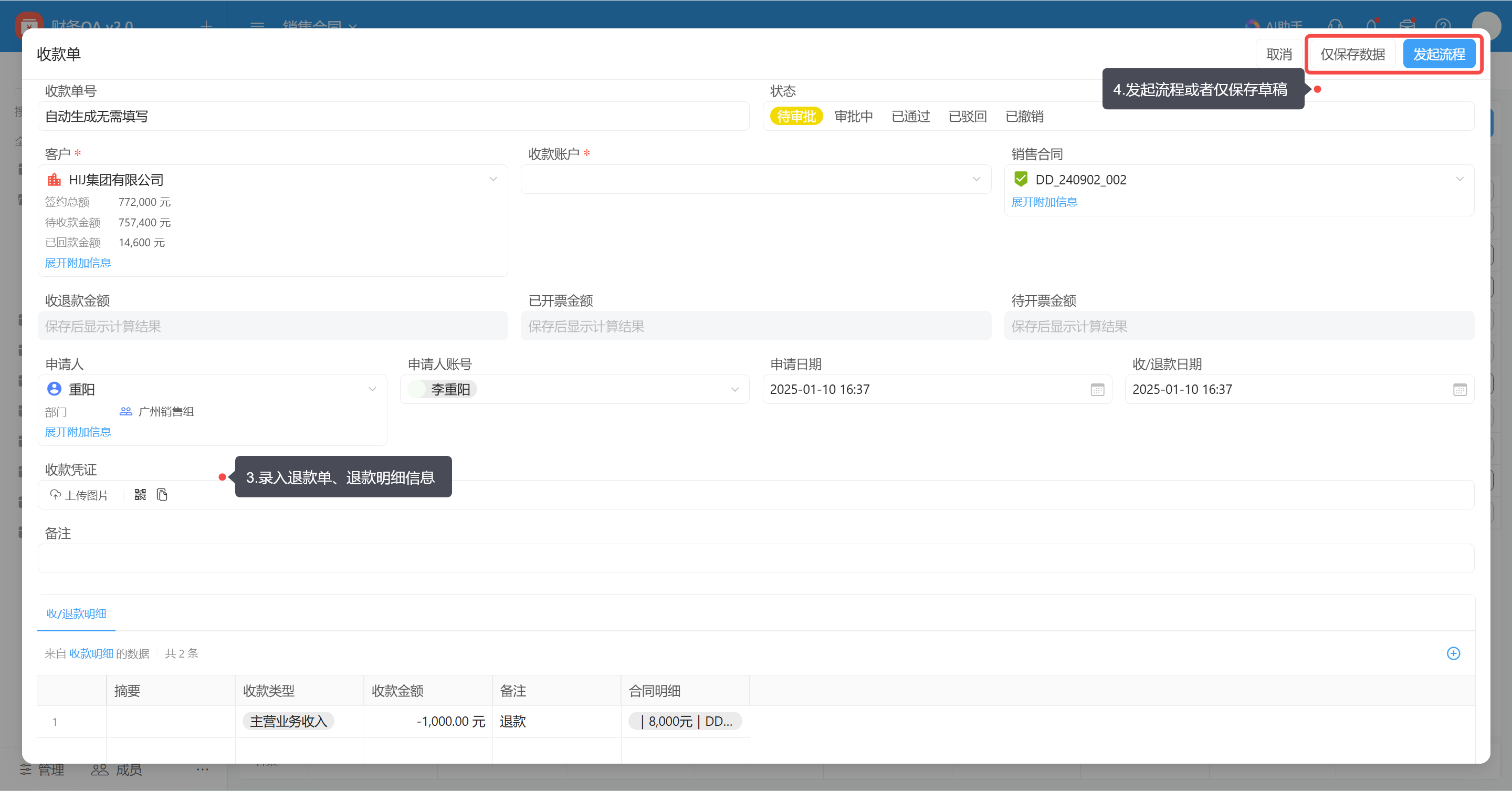Select the 审批中 status option

point(854,116)
